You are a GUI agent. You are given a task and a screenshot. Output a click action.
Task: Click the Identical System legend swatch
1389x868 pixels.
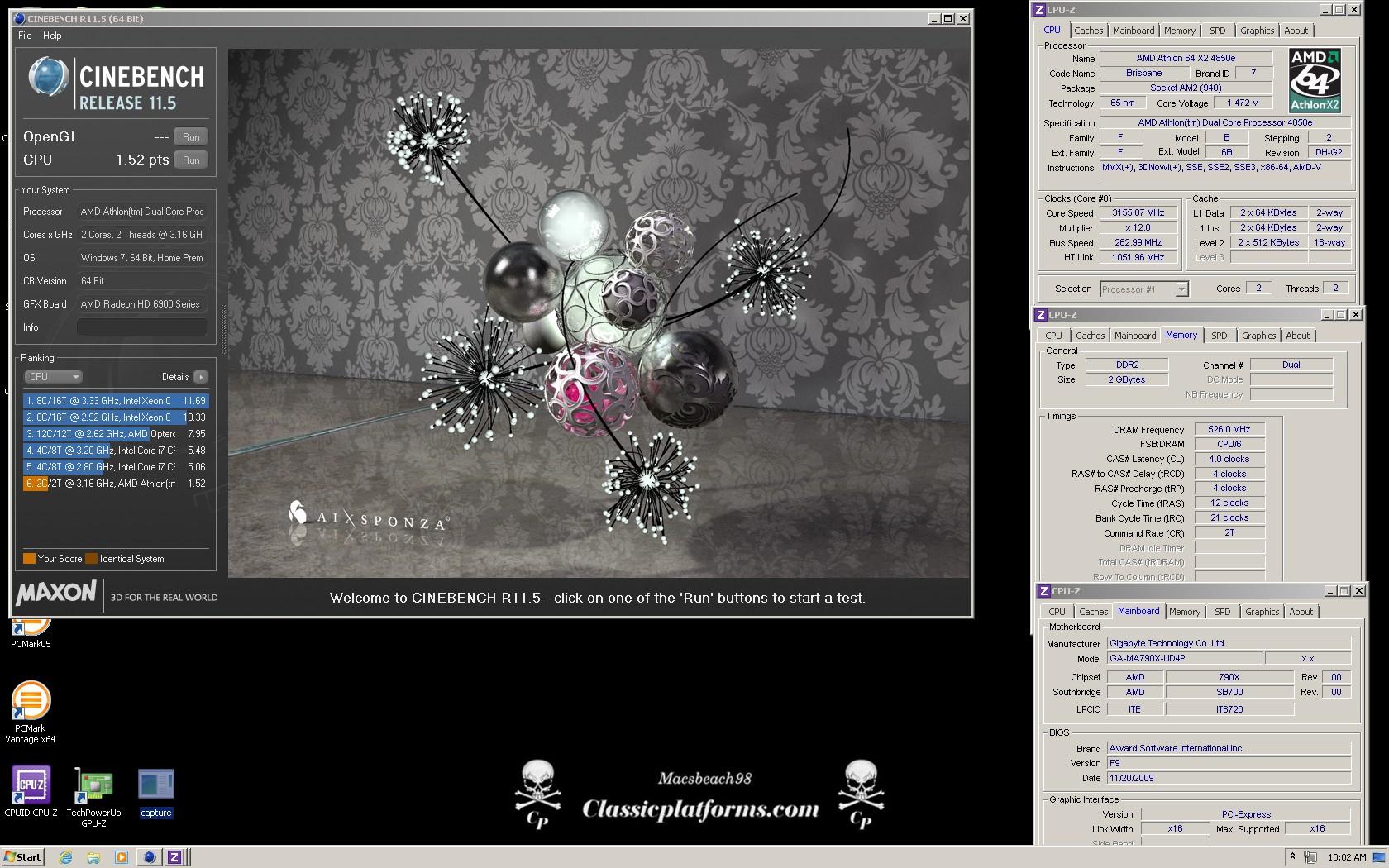pyautogui.click(x=92, y=559)
